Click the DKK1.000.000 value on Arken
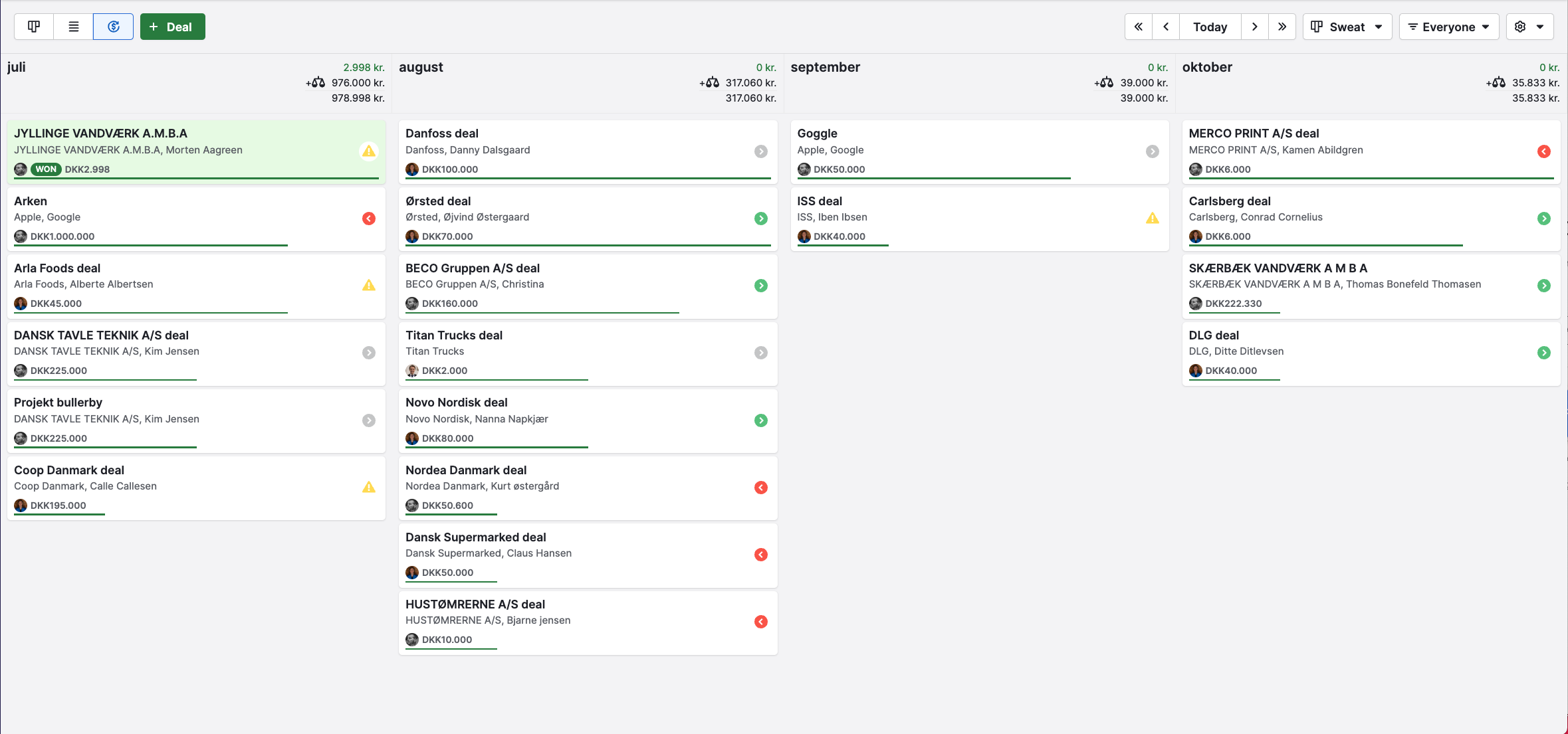Screen dimensions: 1568x734 click(62, 236)
